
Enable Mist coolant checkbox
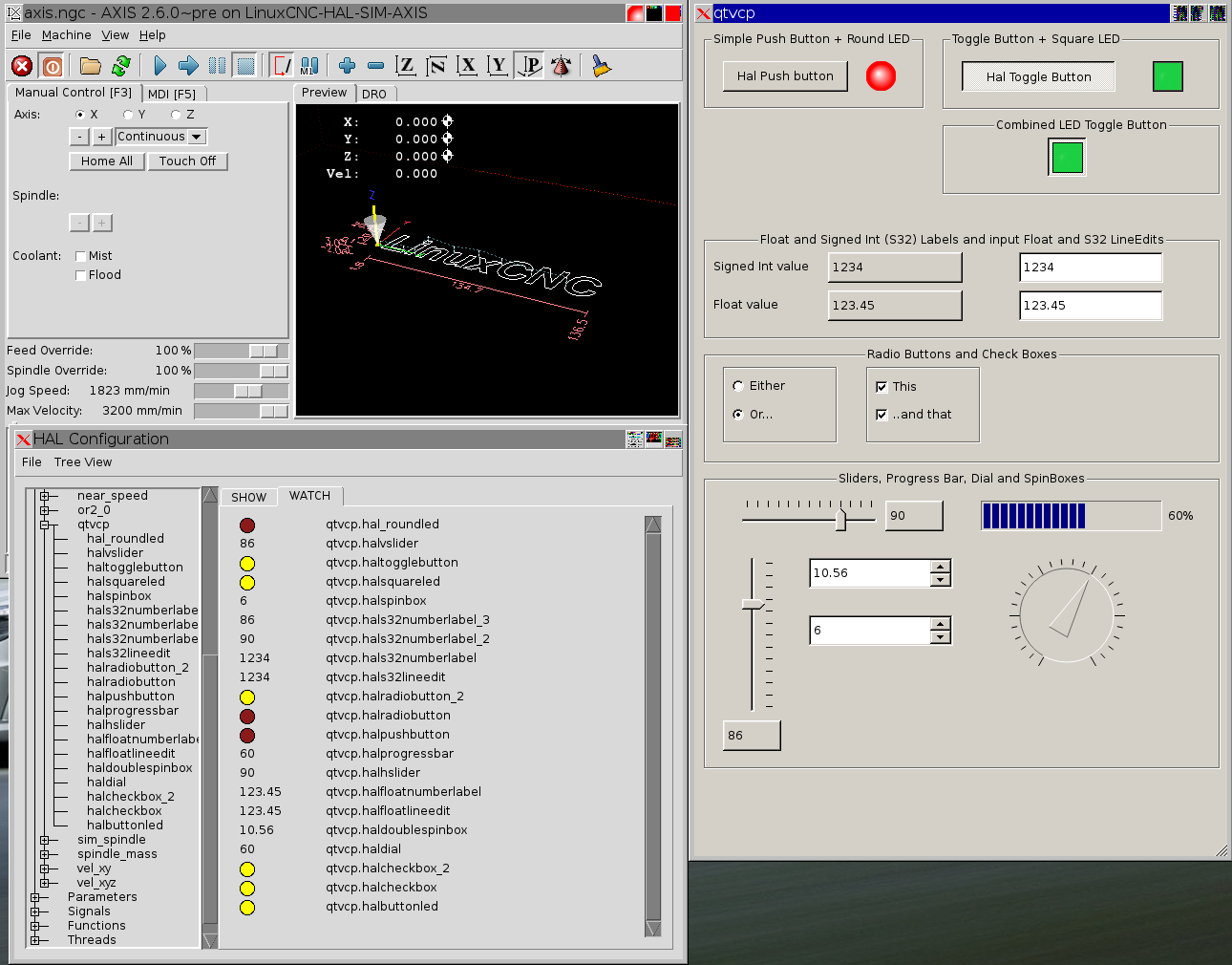[81, 256]
